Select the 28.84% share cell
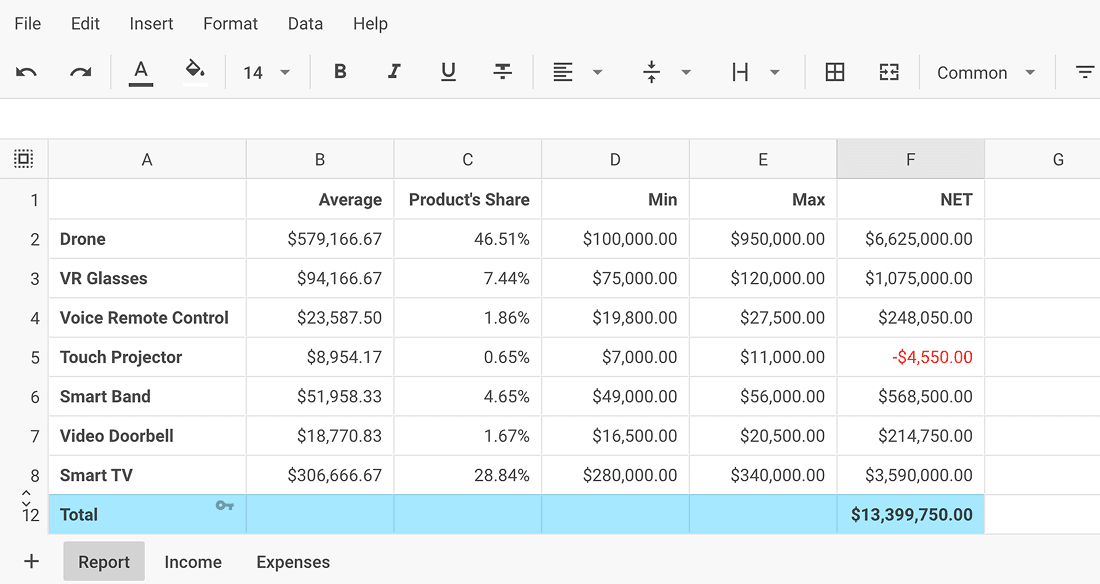 468,475
